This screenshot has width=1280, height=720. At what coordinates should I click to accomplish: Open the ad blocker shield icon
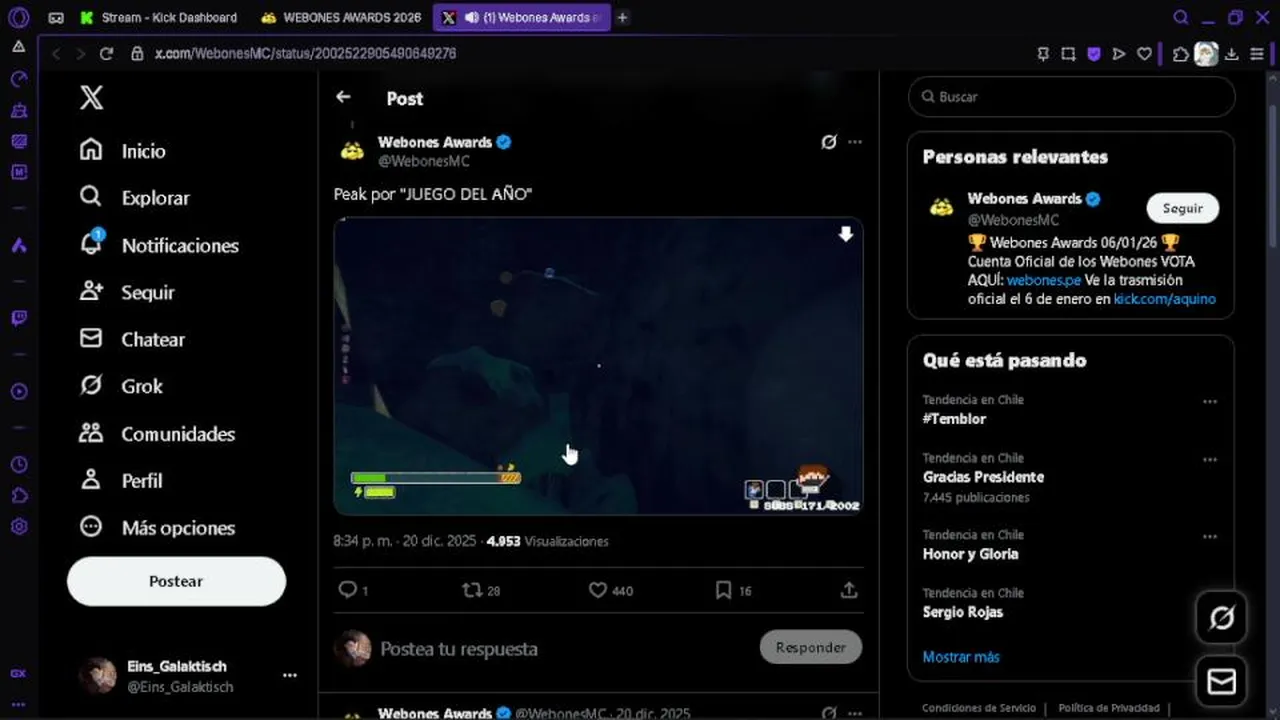(x=1093, y=54)
